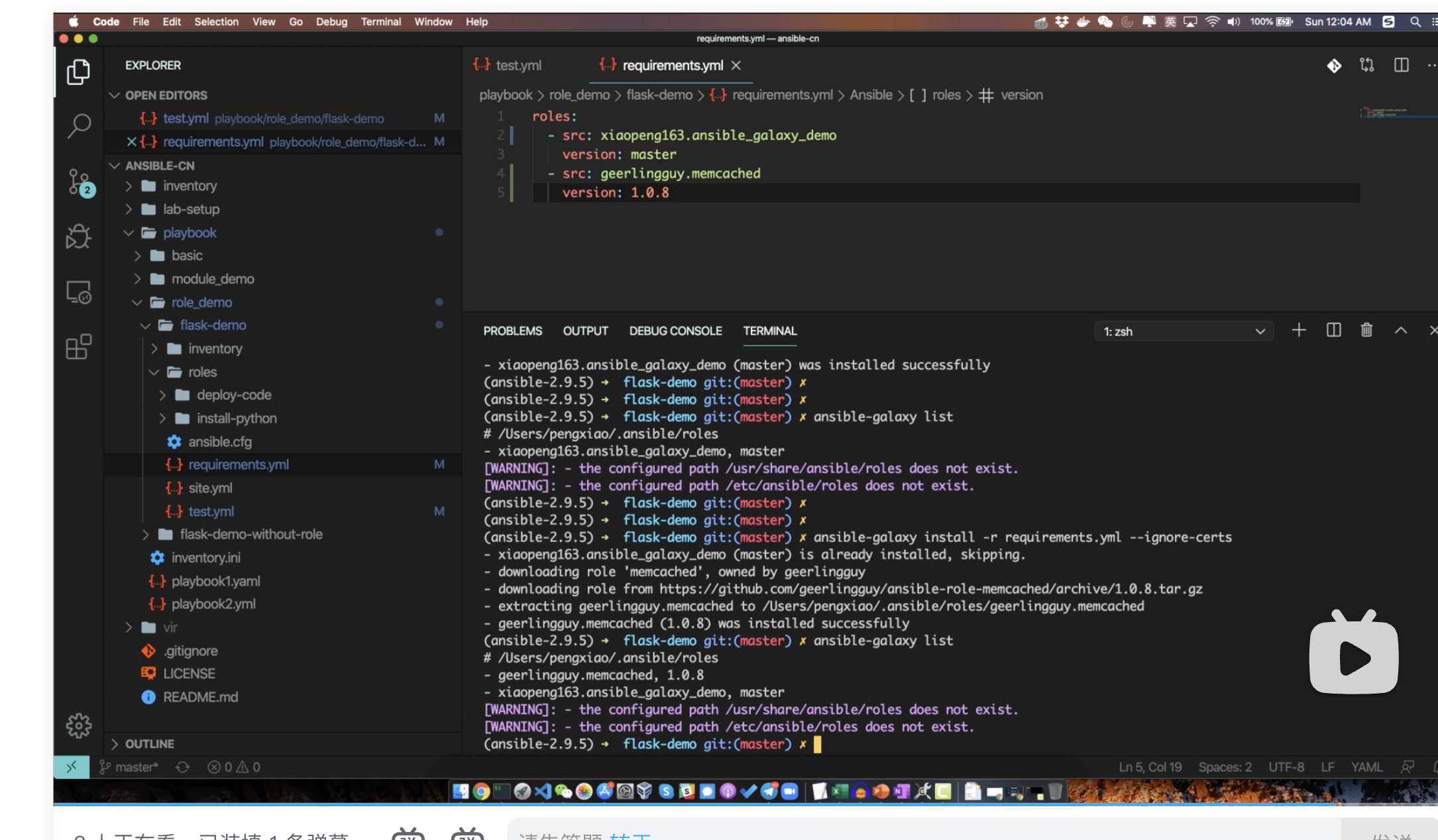
Task: Open the Extensions view icon
Action: (78, 346)
